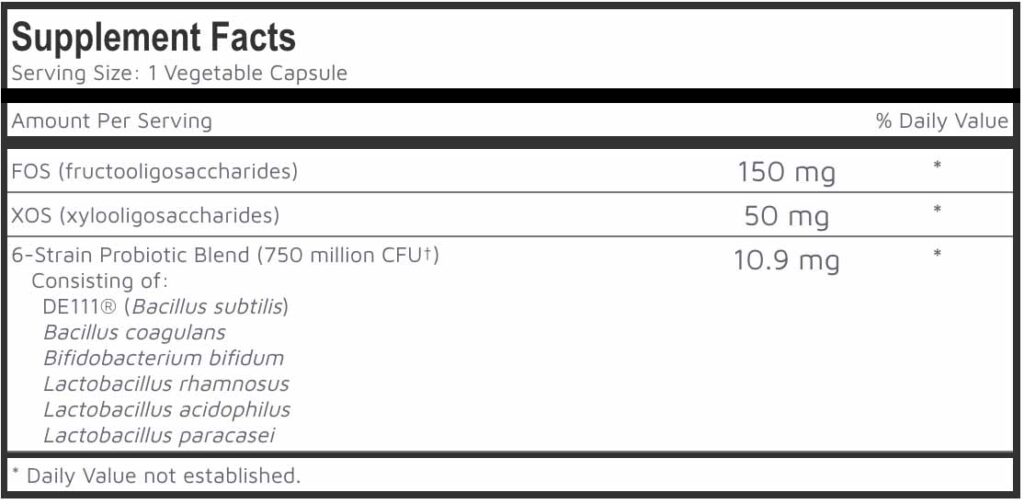Select the Lactobacillus acidophilus strain
Image resolution: width=1024 pixels, height=504 pixels.
(x=167, y=410)
